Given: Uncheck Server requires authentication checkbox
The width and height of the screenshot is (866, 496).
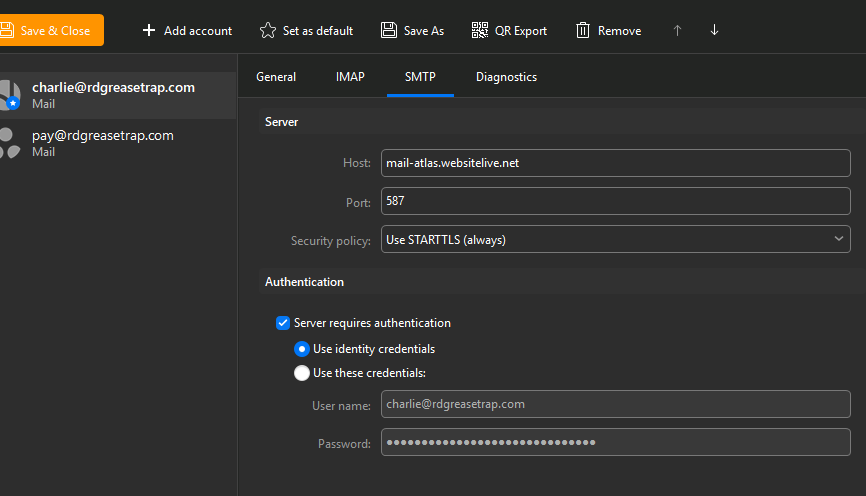Looking at the screenshot, I should click(x=282, y=323).
